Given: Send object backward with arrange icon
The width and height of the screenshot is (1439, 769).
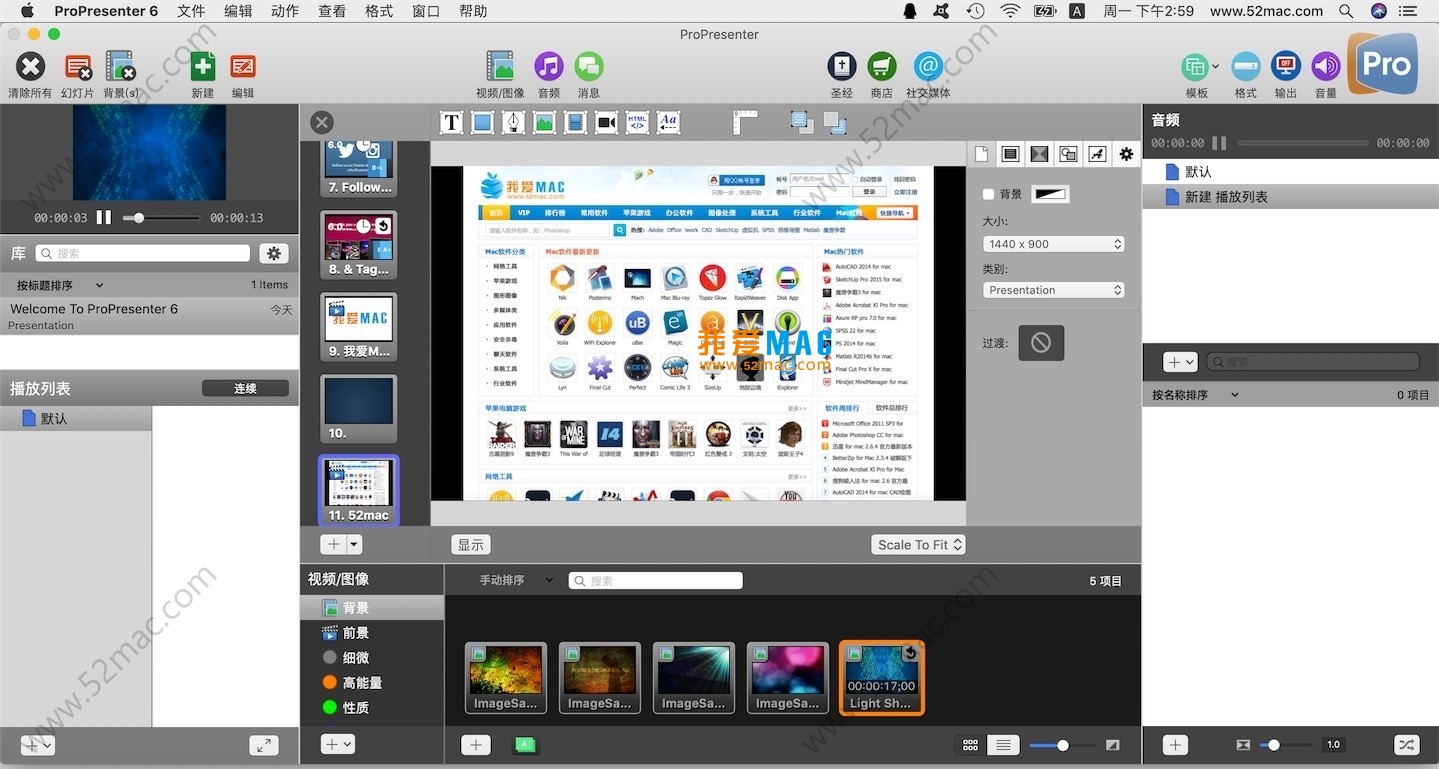Looking at the screenshot, I should point(835,122).
